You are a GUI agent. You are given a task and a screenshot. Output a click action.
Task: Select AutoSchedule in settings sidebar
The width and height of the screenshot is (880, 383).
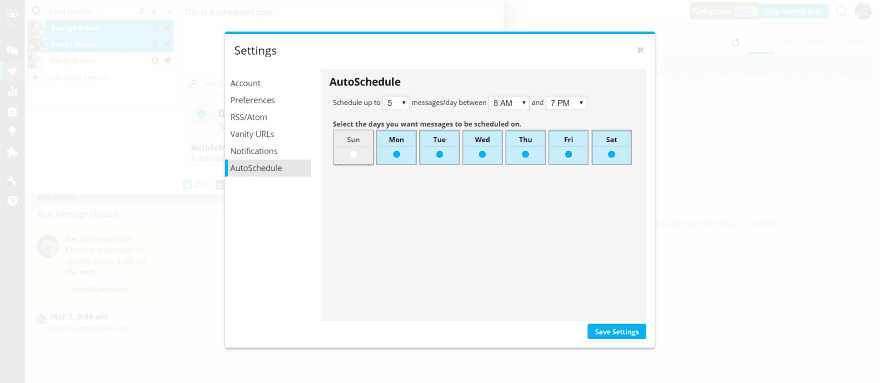tap(268, 168)
